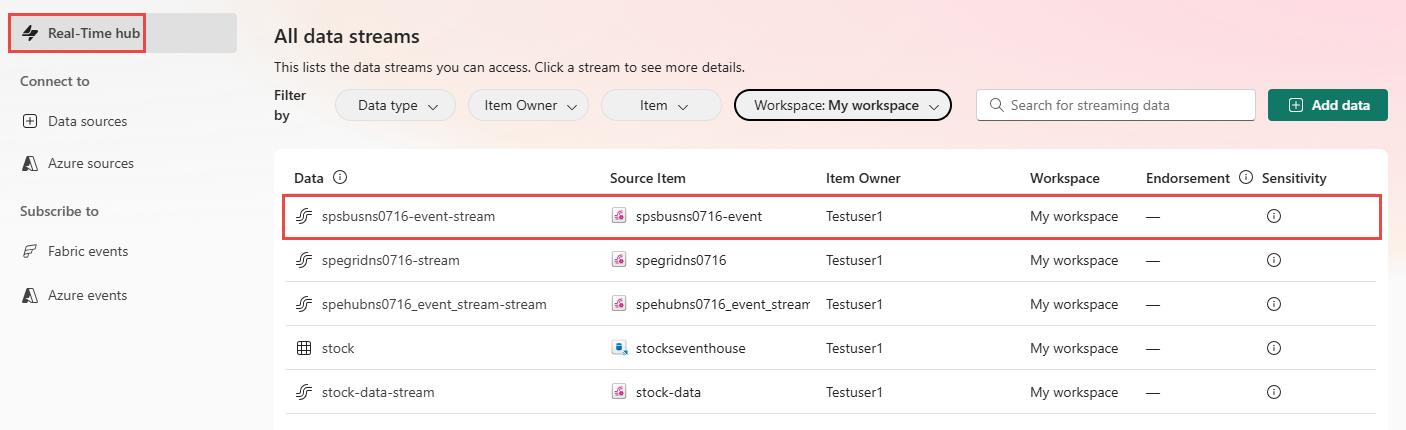Image resolution: width=1406 pixels, height=430 pixels.
Task: Expand the Data type filter dropdown
Action: (396, 105)
